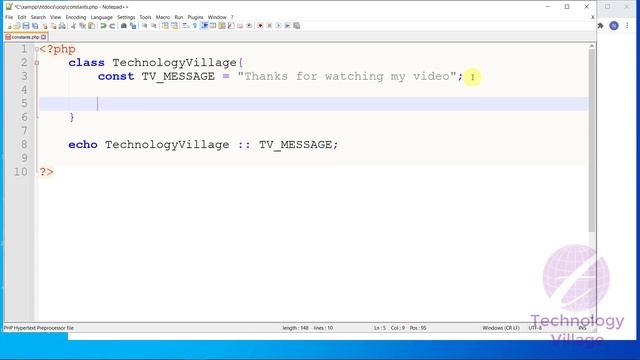Open the user defined language dialog icon

point(213,26)
